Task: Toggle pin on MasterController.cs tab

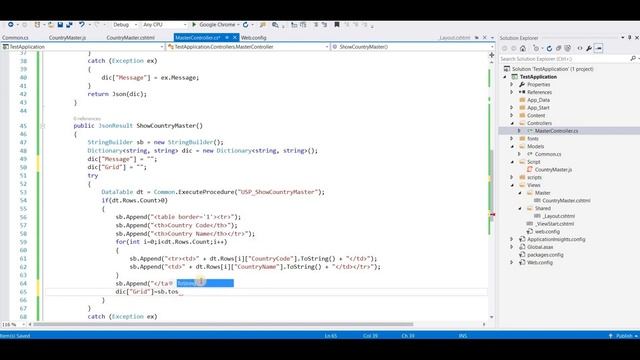Action: tap(227, 38)
